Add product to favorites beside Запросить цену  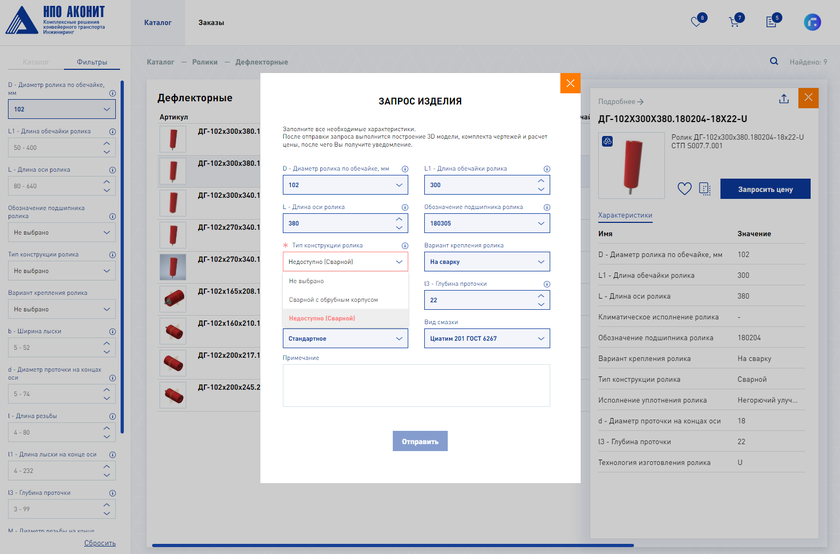[x=684, y=188]
